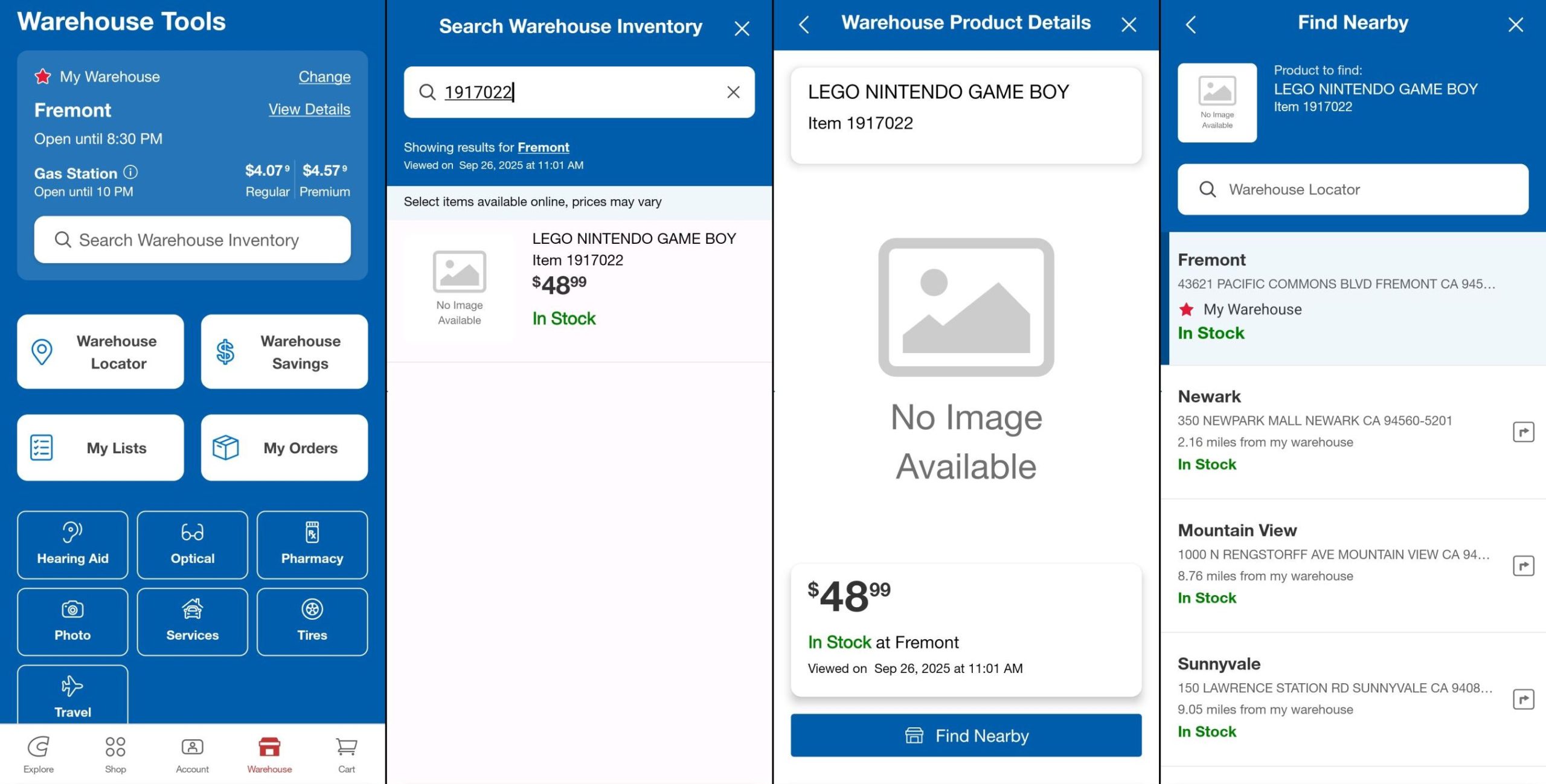
Task: Open the Warehouse Savings tile
Action: [x=284, y=351]
